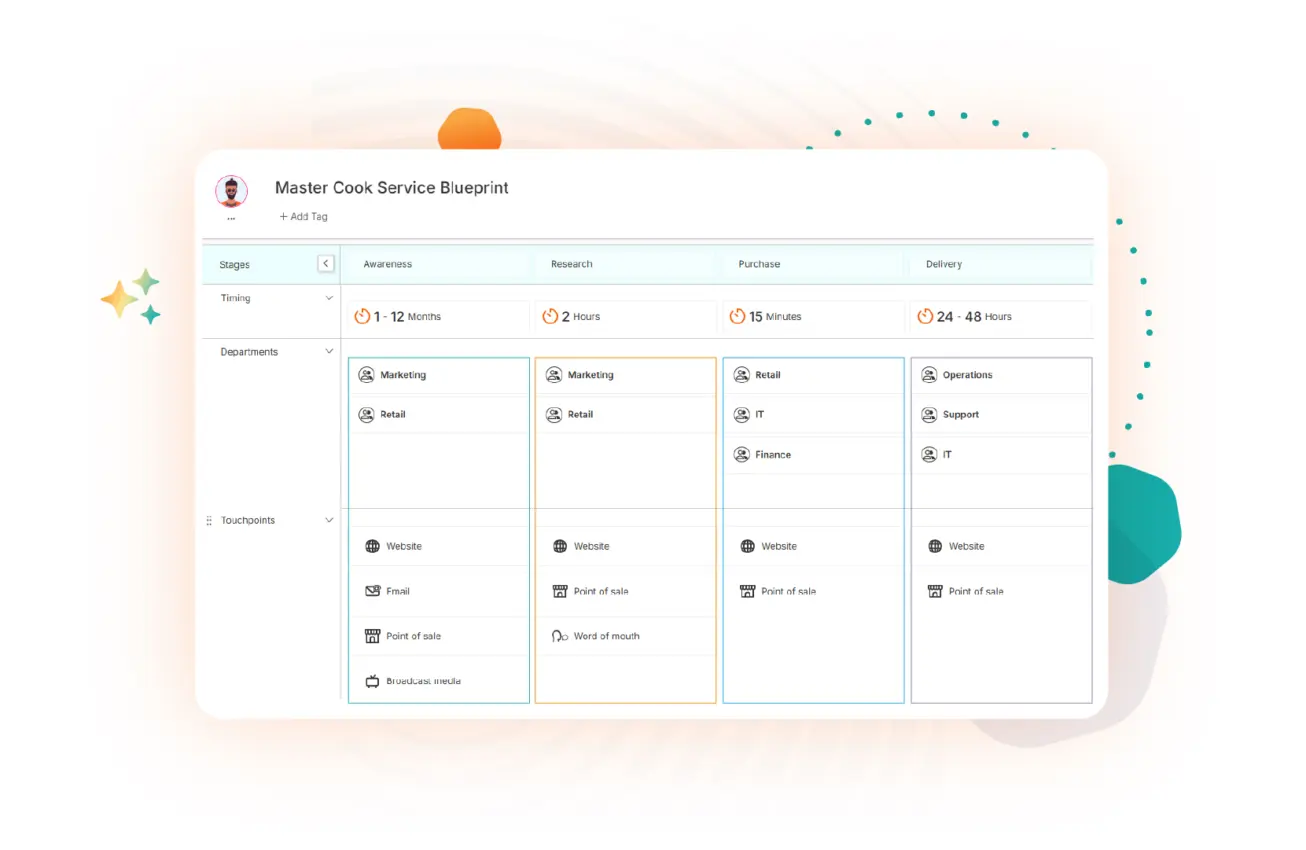Click the Website globe icon in Purchase
The width and height of the screenshot is (1306, 850).
click(747, 546)
